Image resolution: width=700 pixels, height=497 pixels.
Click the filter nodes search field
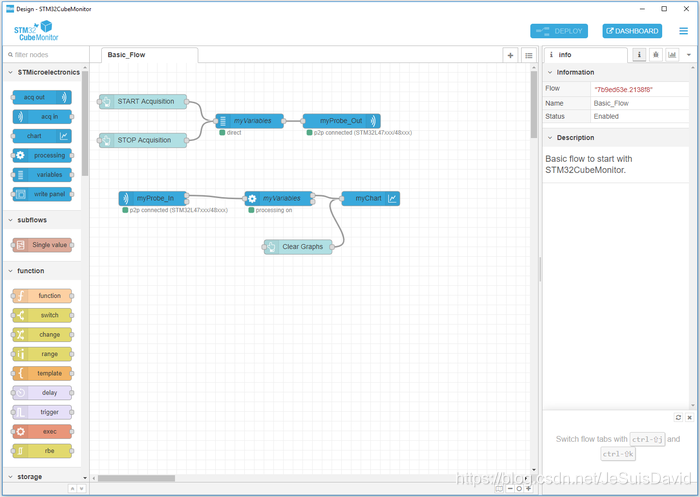tap(46, 55)
